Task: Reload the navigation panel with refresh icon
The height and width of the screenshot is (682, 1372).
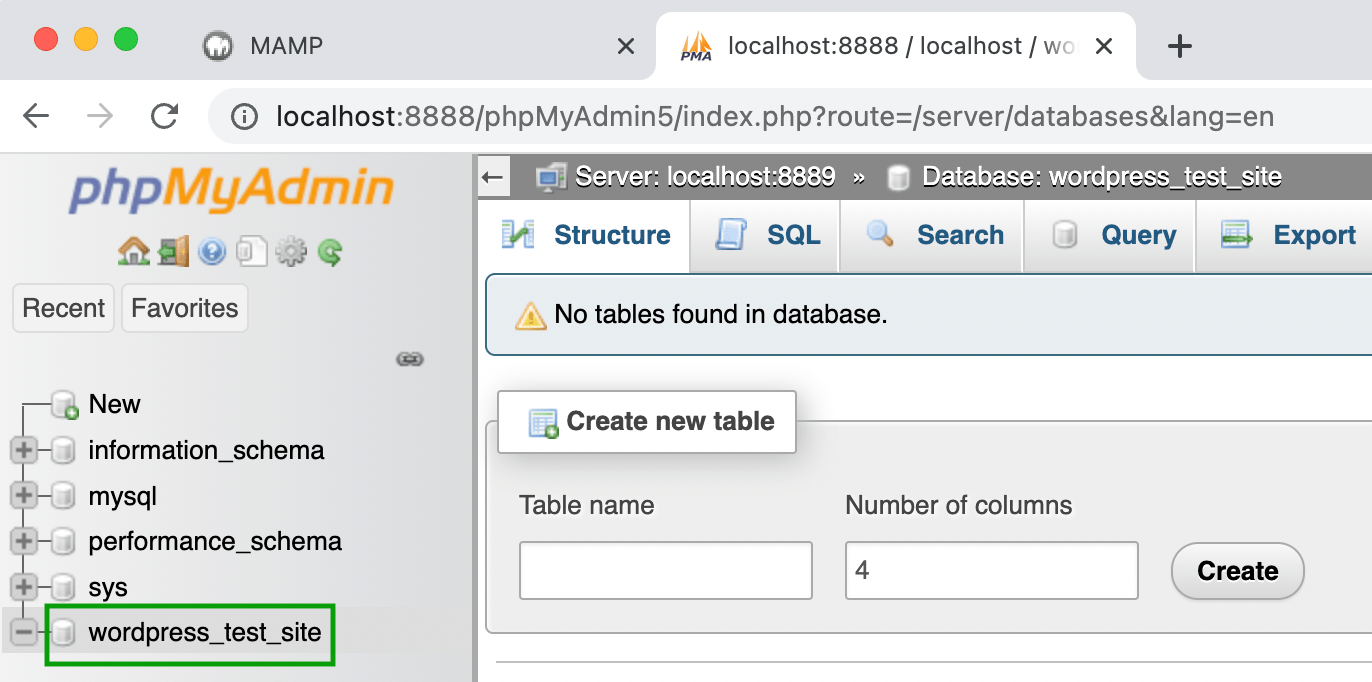Action: point(329,250)
